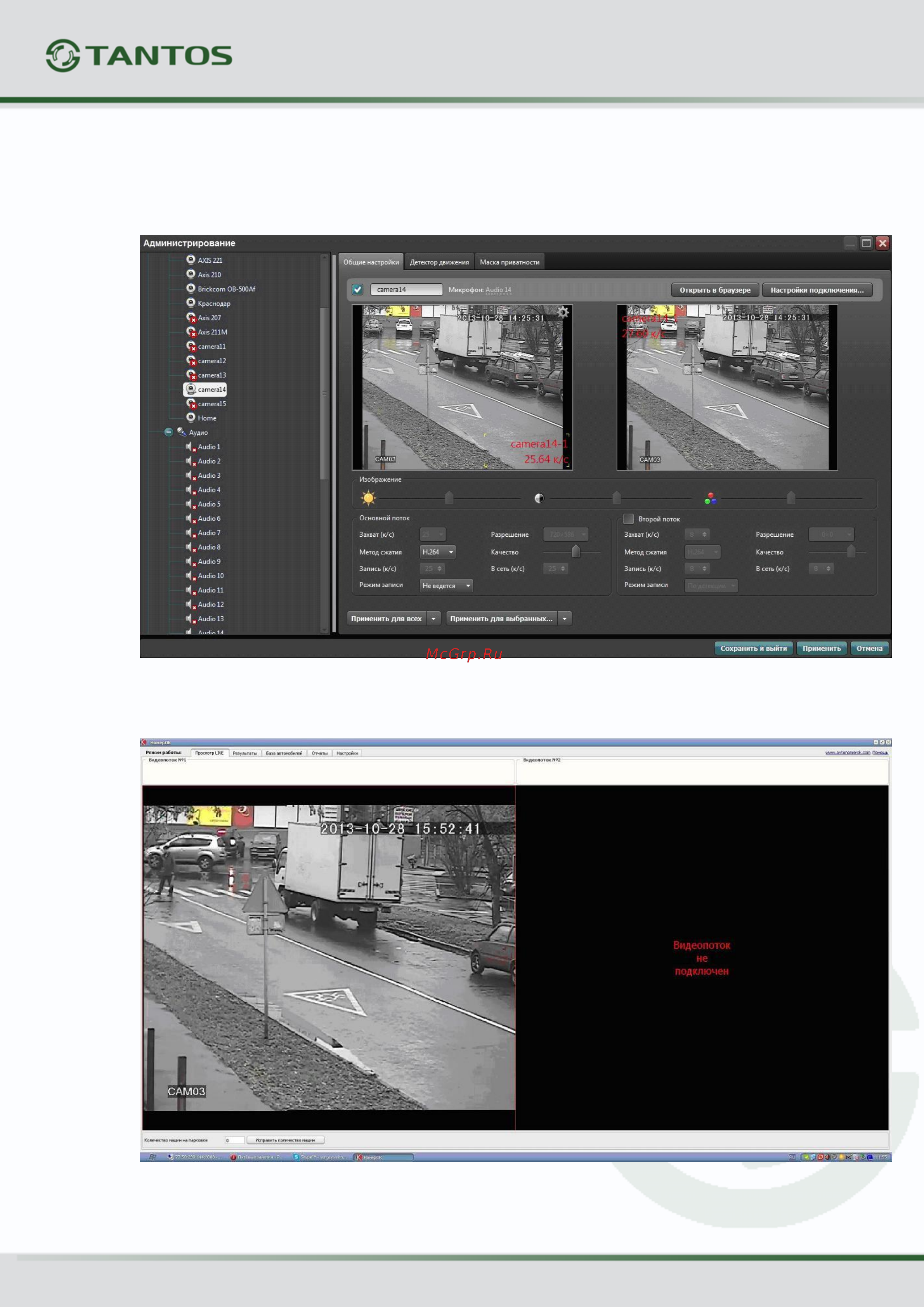Click camera13 icon in device tree
This screenshot has width=924, height=1307.
click(191, 374)
